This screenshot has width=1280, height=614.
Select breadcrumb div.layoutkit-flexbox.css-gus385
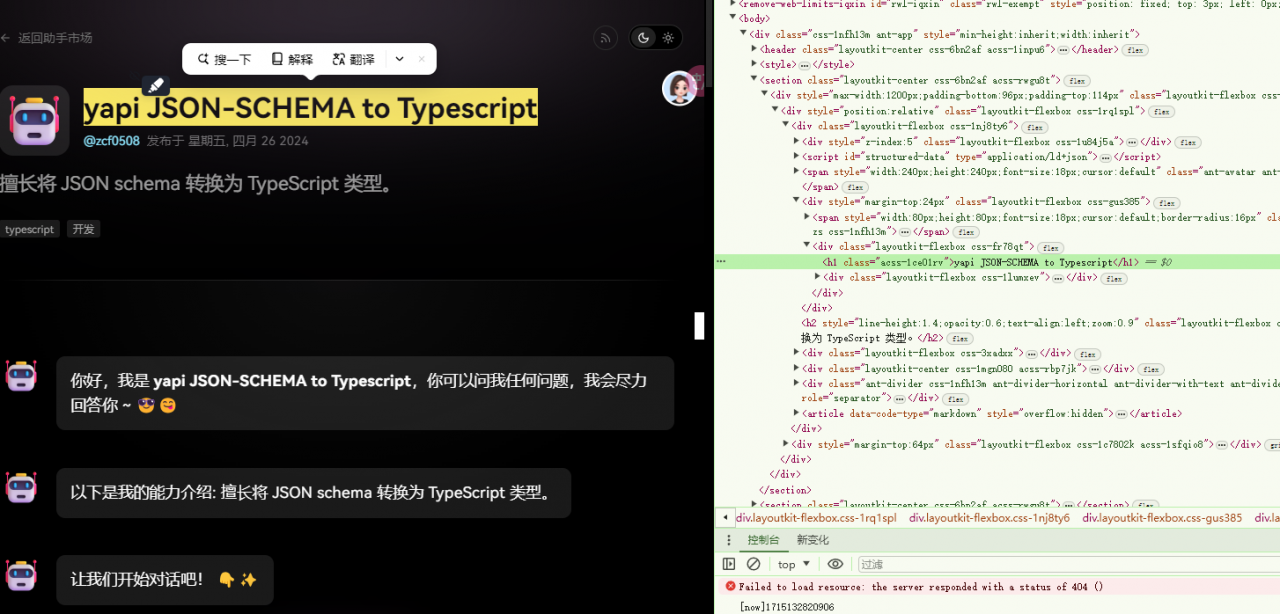pyautogui.click(x=1162, y=518)
